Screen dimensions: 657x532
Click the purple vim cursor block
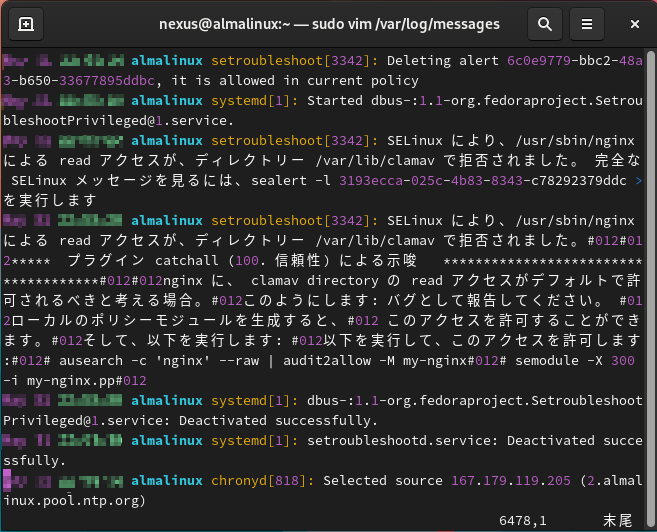8,480
